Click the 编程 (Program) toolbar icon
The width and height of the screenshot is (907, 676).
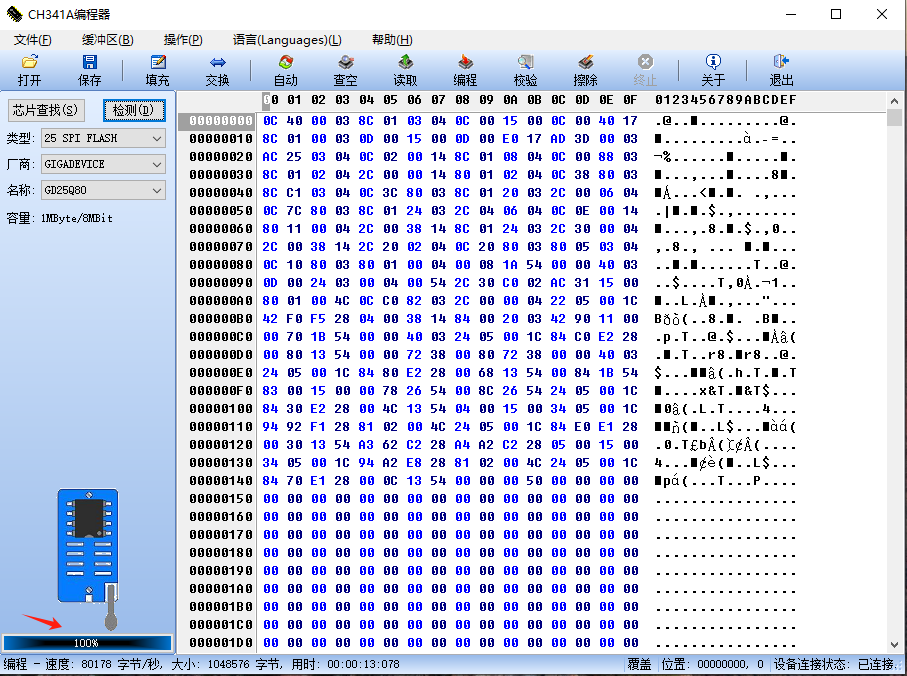[x=465, y=70]
